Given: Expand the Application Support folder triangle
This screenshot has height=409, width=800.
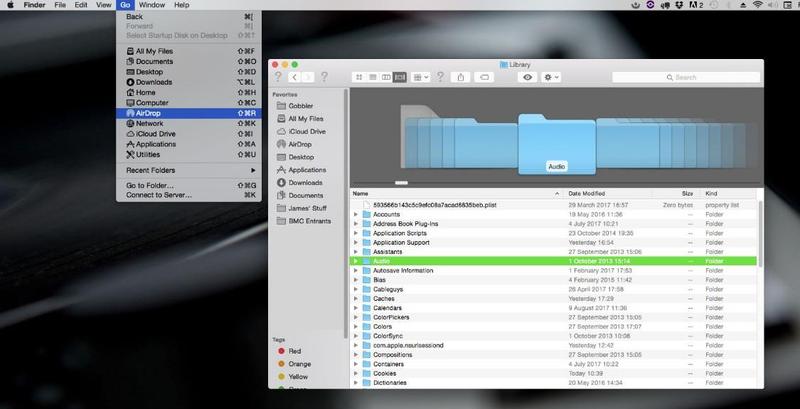Looking at the screenshot, I should tap(356, 243).
